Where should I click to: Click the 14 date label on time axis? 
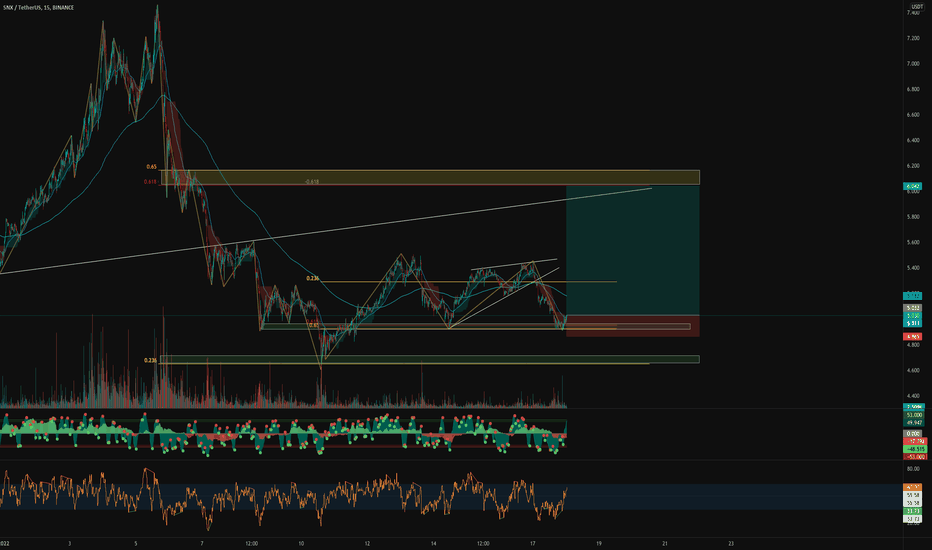click(433, 543)
